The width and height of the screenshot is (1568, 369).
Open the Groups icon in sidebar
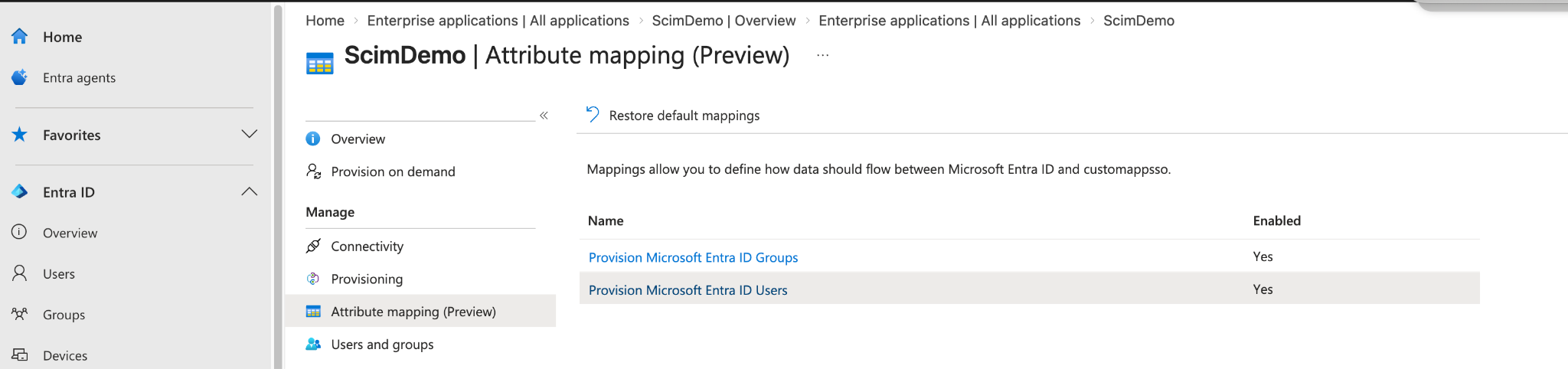click(20, 314)
